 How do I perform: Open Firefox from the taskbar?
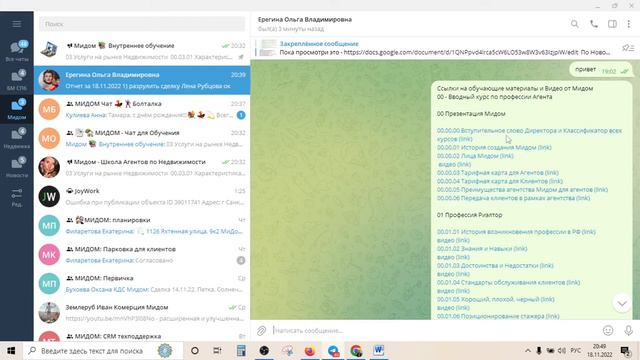pyautogui.click(x=310, y=351)
